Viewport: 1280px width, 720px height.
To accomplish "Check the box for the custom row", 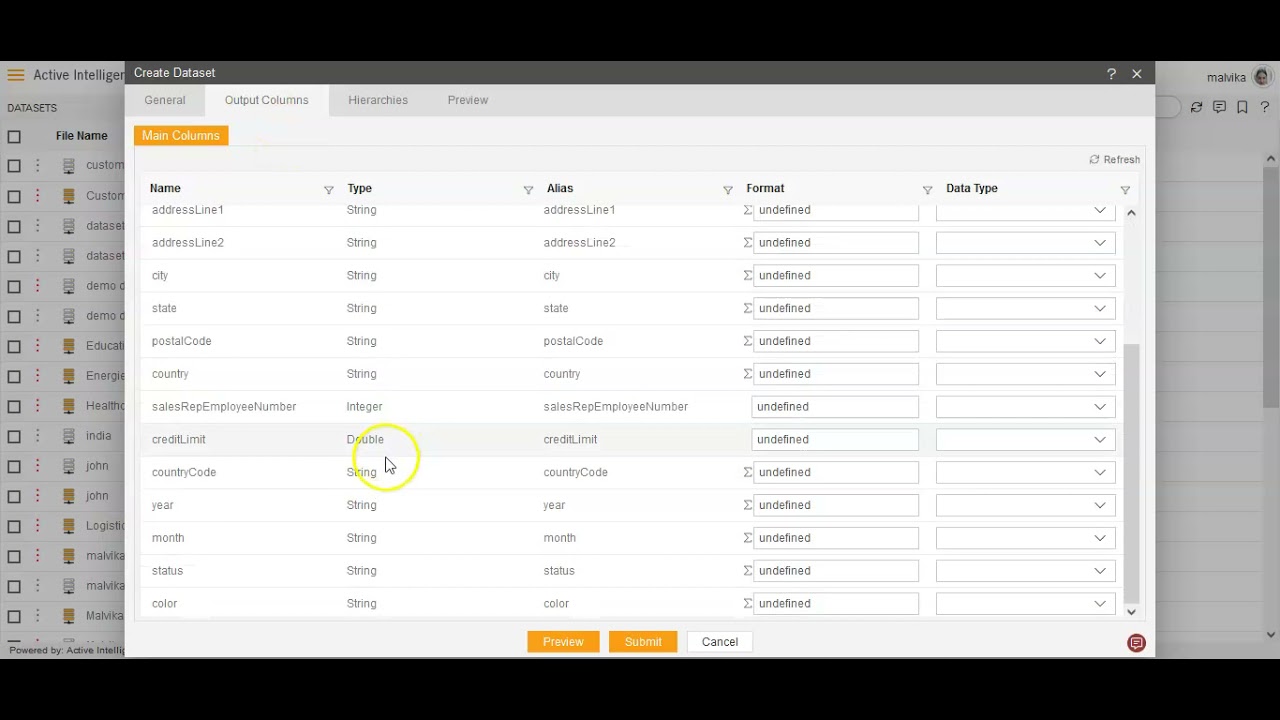I will click(14, 166).
